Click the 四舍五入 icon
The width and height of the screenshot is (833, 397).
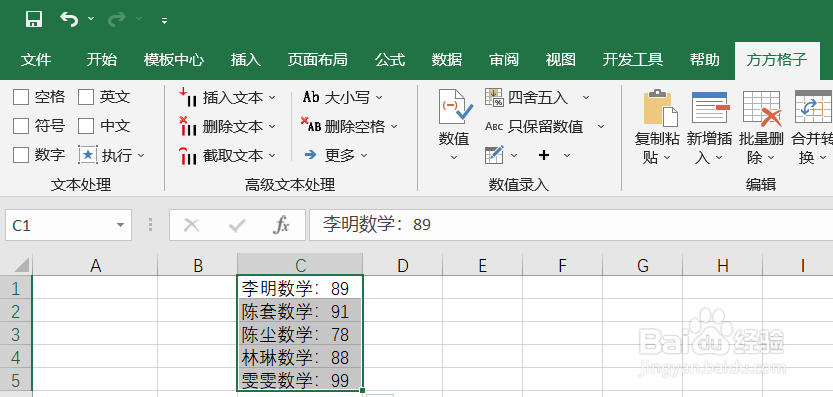pyautogui.click(x=494, y=97)
